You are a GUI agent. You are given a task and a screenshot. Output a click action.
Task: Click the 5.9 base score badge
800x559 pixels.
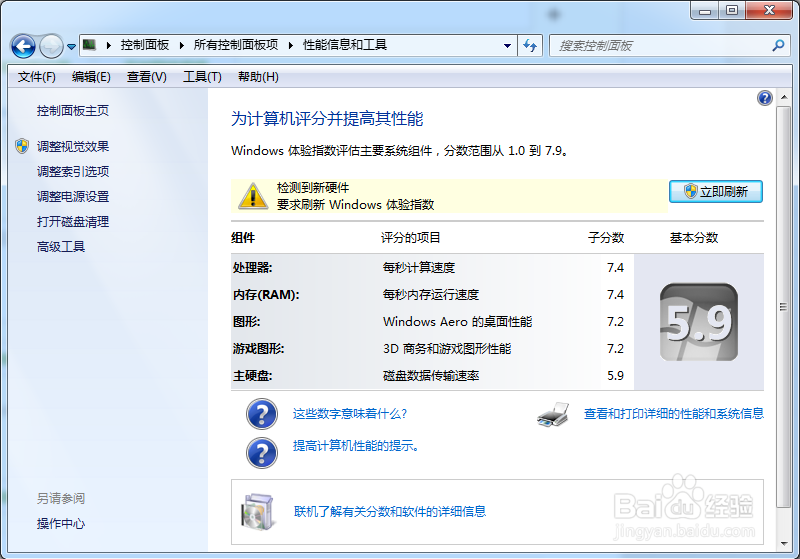pos(698,322)
